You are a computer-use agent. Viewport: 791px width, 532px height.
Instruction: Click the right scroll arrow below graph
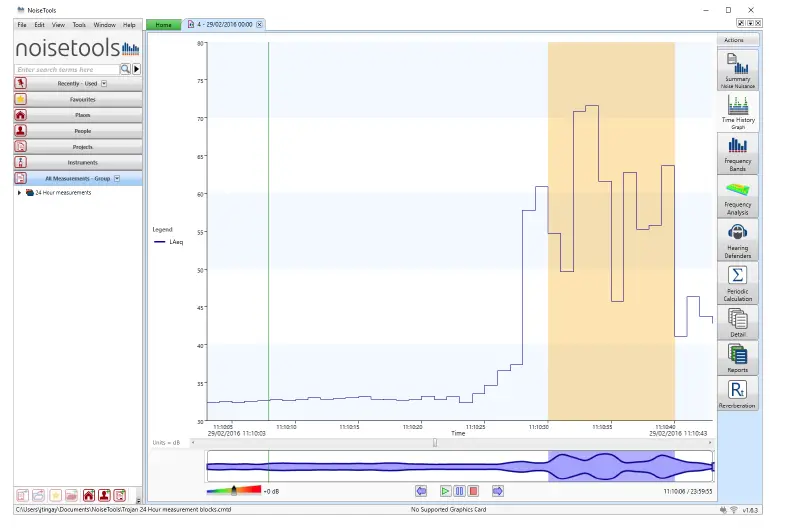[710, 442]
